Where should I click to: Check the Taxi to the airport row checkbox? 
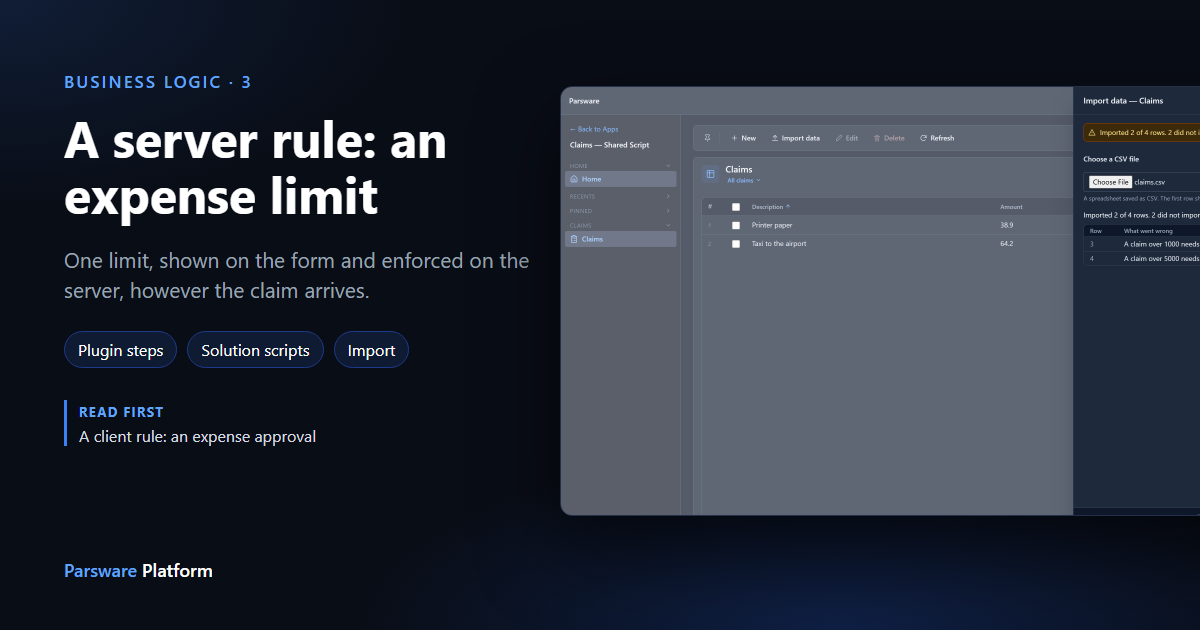(x=736, y=244)
